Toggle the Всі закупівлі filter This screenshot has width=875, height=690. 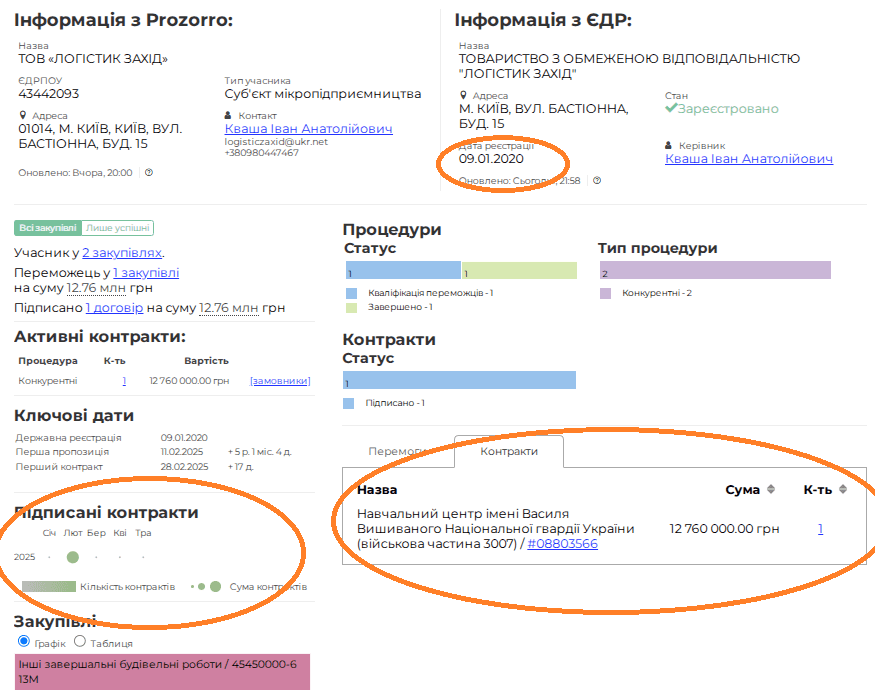click(x=47, y=228)
